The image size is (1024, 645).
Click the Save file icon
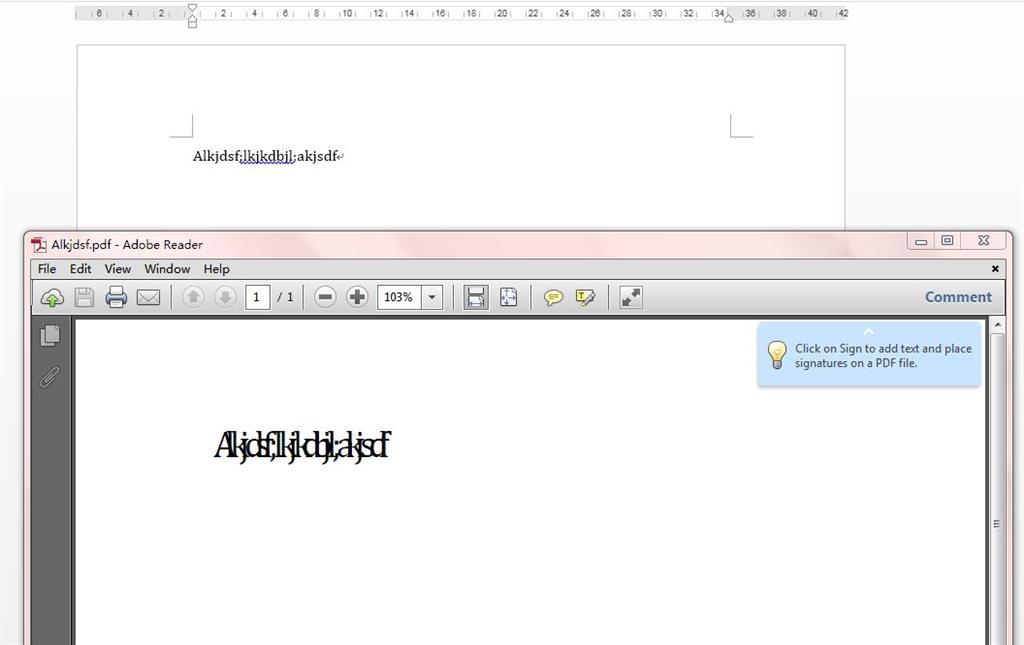pyautogui.click(x=84, y=297)
